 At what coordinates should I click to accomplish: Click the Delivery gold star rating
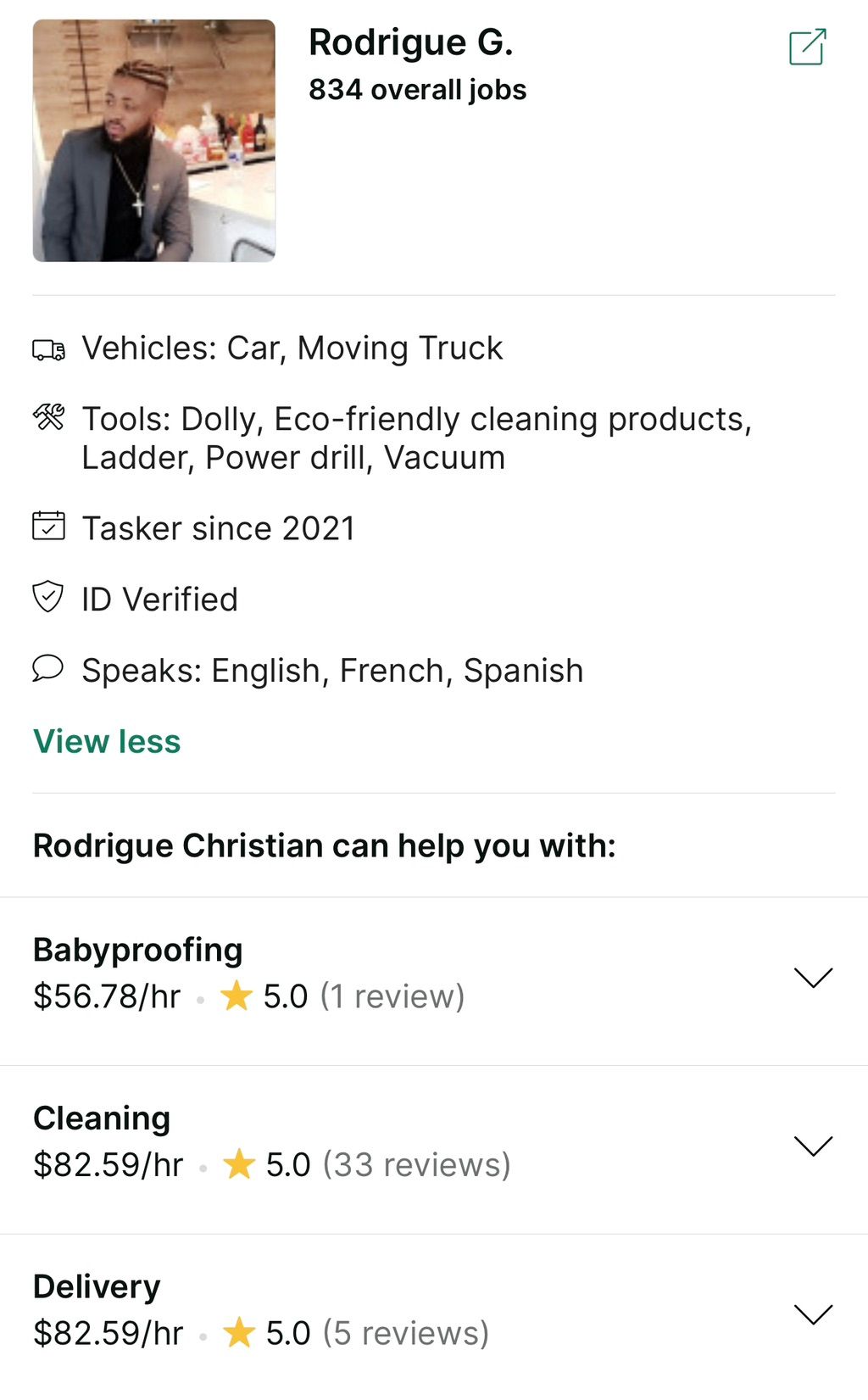click(x=239, y=1332)
